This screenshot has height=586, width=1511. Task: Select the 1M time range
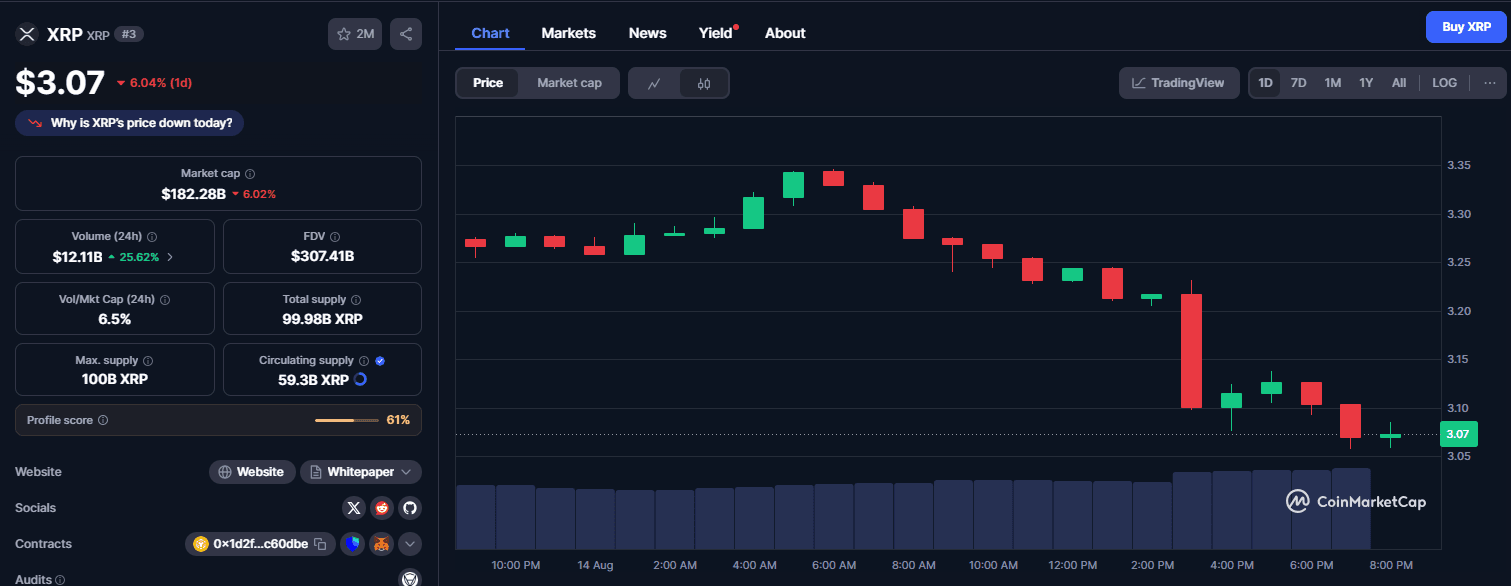point(1332,83)
